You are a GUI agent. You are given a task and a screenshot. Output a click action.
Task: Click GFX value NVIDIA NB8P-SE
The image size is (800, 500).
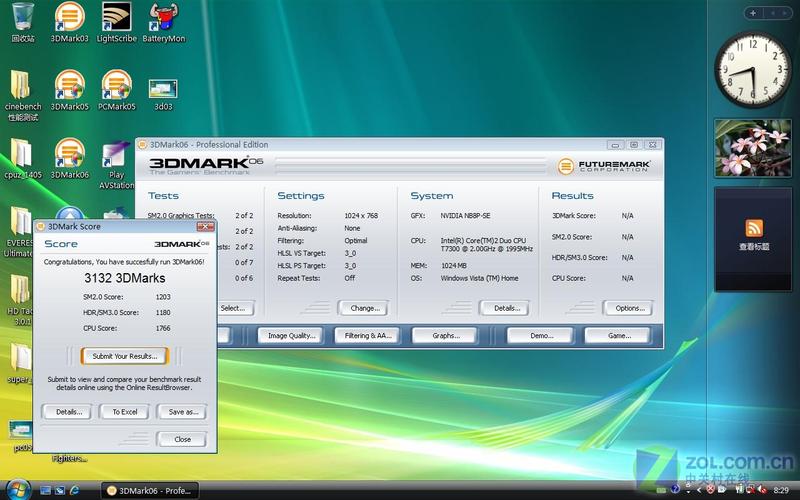pyautogui.click(x=465, y=216)
